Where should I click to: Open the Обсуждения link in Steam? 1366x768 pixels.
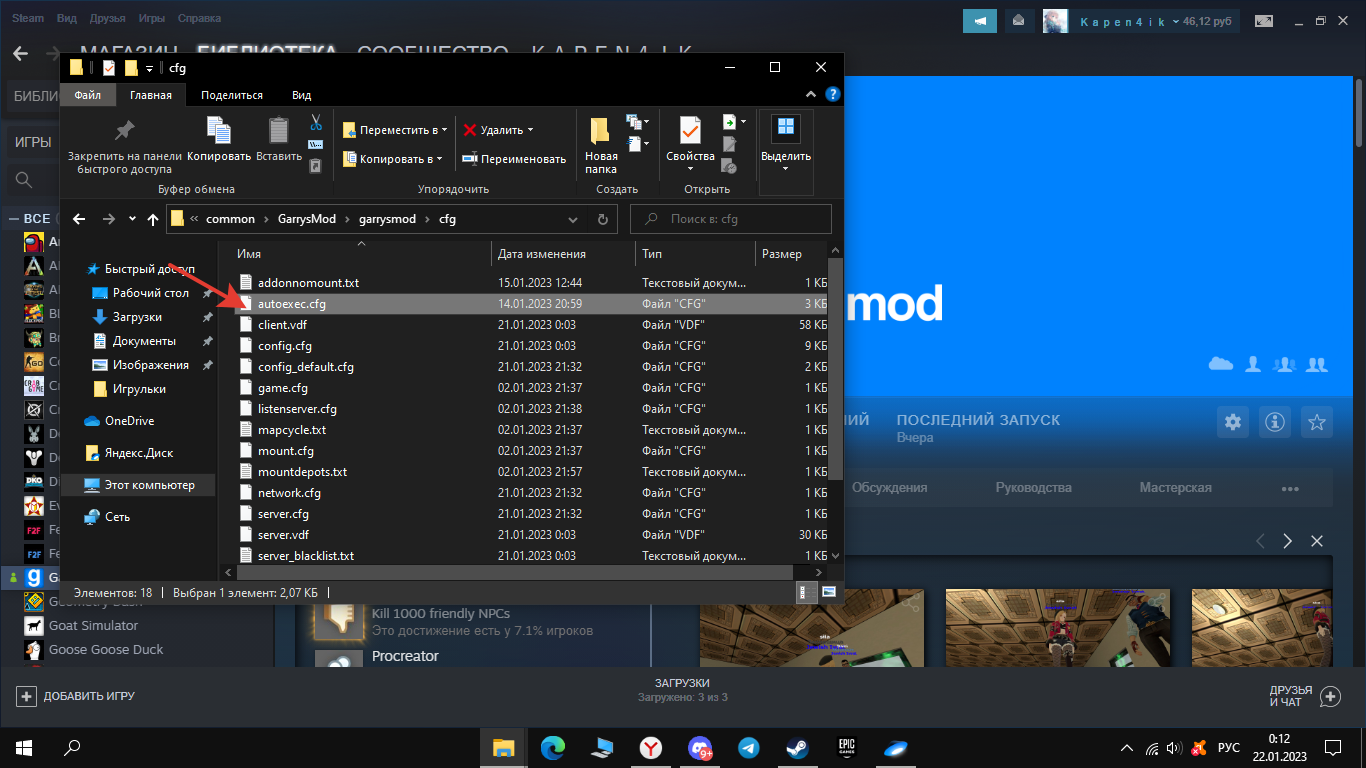(889, 488)
